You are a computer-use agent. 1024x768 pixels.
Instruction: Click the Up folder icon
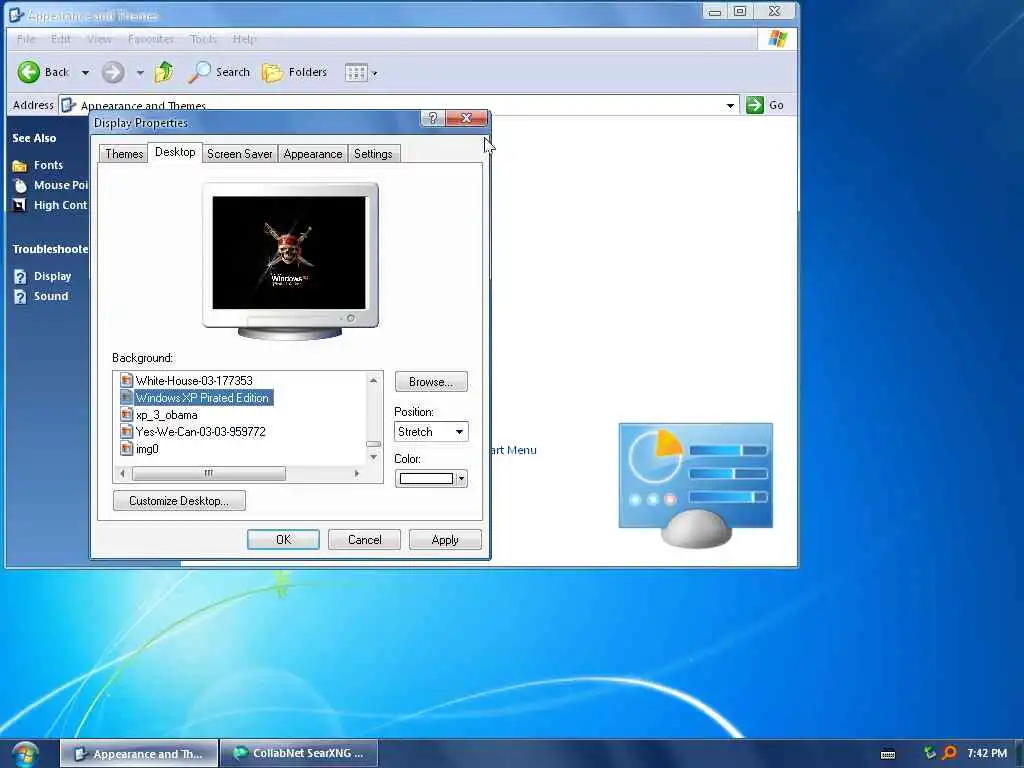164,72
